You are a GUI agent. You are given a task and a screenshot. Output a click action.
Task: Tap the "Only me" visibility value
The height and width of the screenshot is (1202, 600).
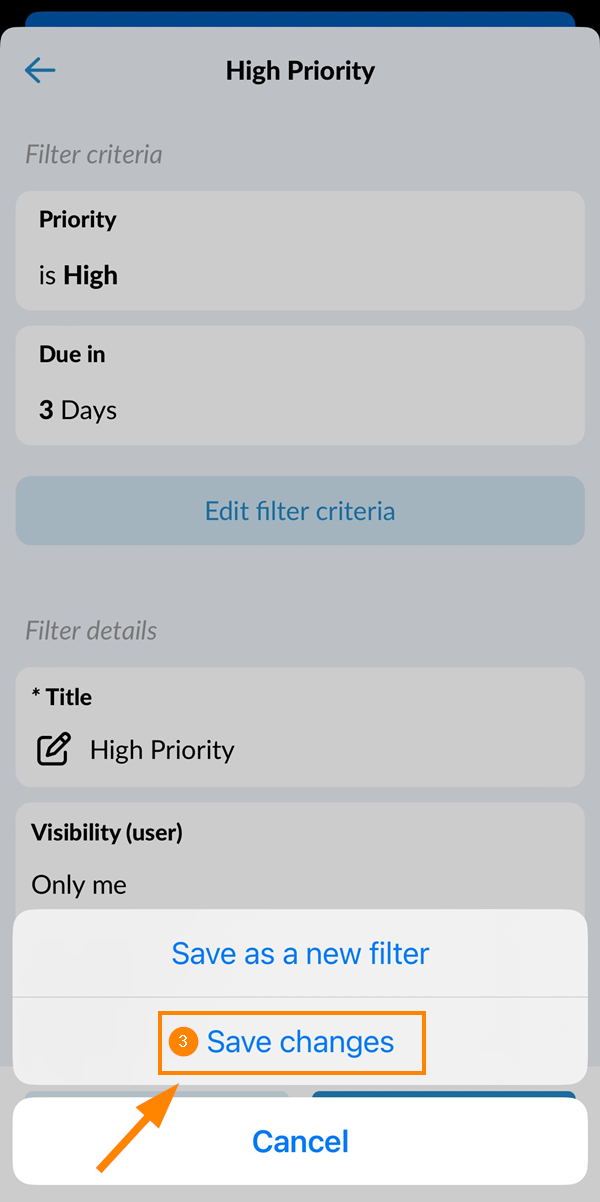79,885
